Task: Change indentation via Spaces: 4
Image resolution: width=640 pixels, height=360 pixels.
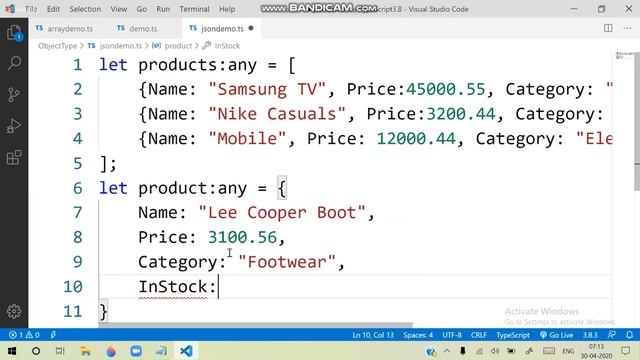Action: [418, 335]
